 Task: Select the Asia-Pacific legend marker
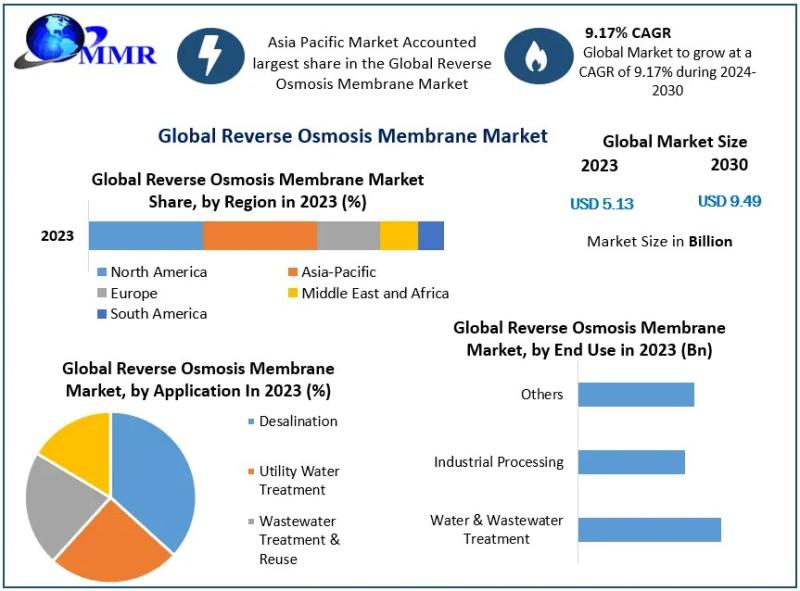click(x=292, y=272)
